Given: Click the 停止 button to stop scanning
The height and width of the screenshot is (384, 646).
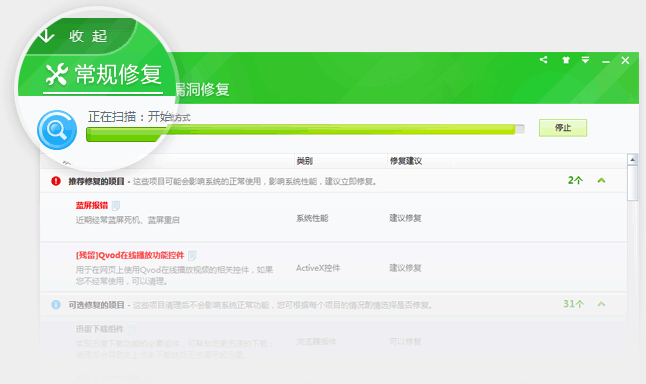Looking at the screenshot, I should click(563, 128).
